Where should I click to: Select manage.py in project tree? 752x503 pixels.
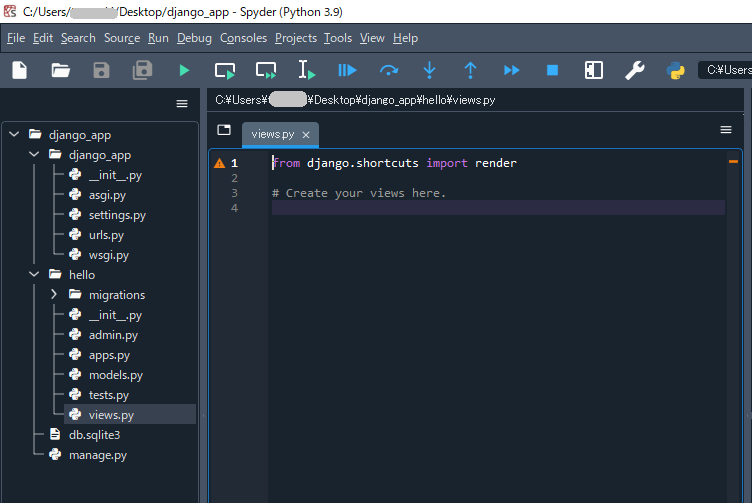click(x=98, y=455)
